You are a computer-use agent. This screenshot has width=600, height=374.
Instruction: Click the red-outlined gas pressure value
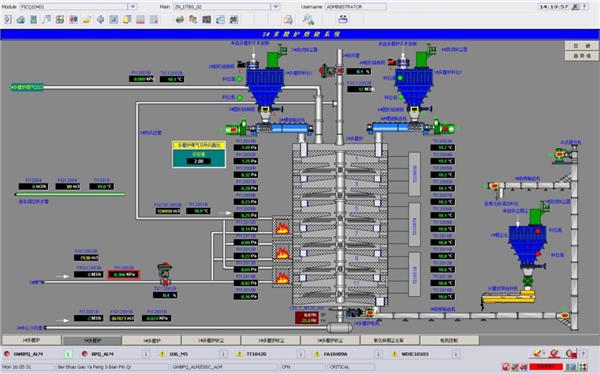click(123, 274)
